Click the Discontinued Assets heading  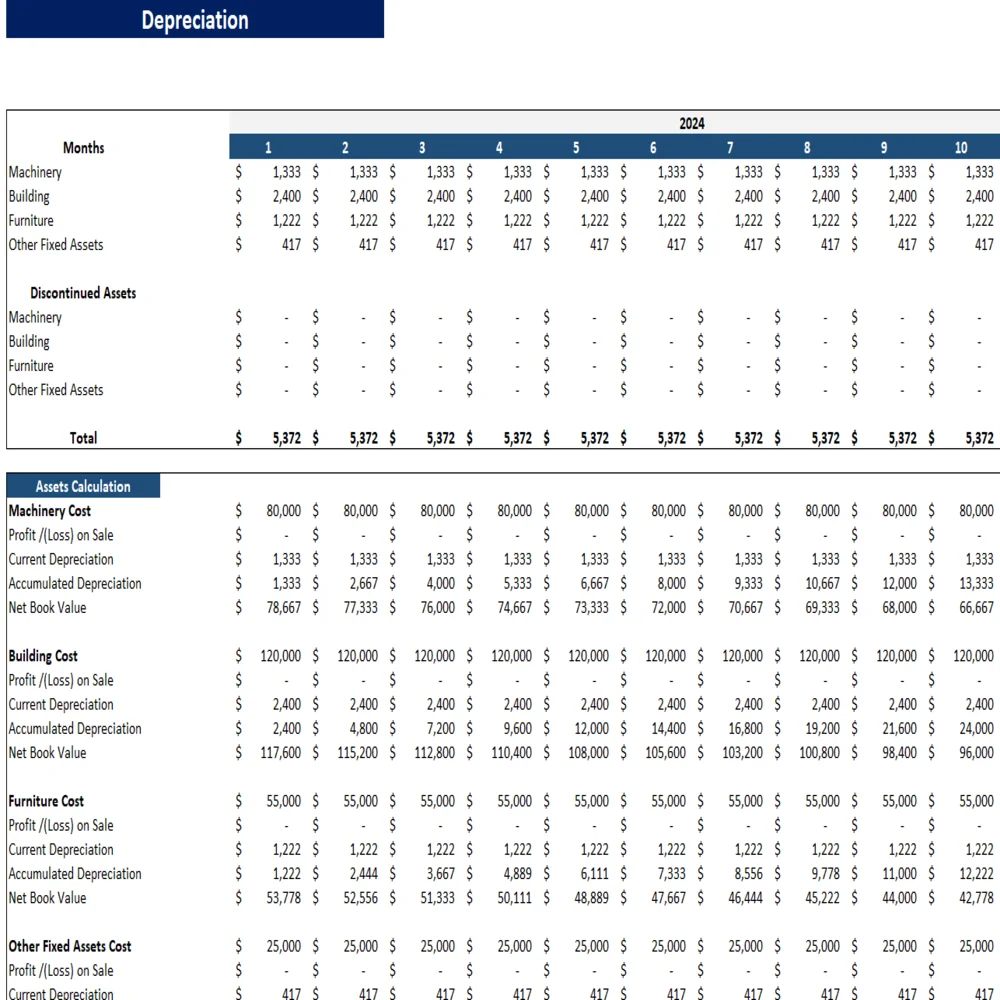click(x=83, y=293)
